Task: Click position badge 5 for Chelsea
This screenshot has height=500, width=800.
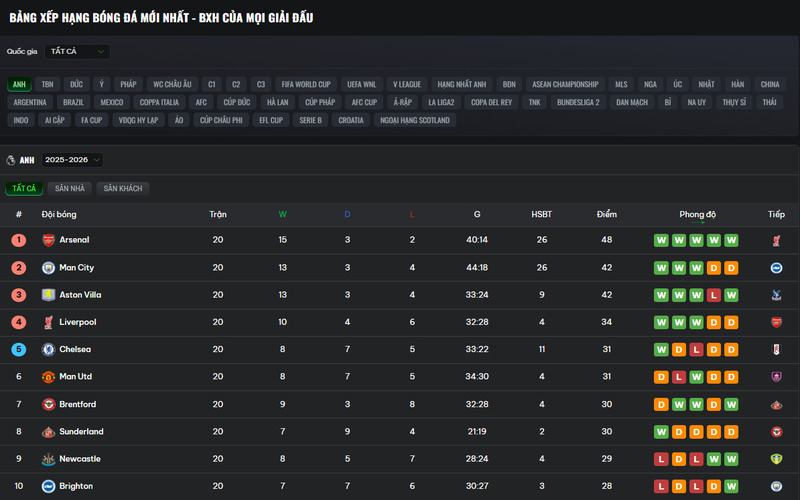Action: pos(18,350)
